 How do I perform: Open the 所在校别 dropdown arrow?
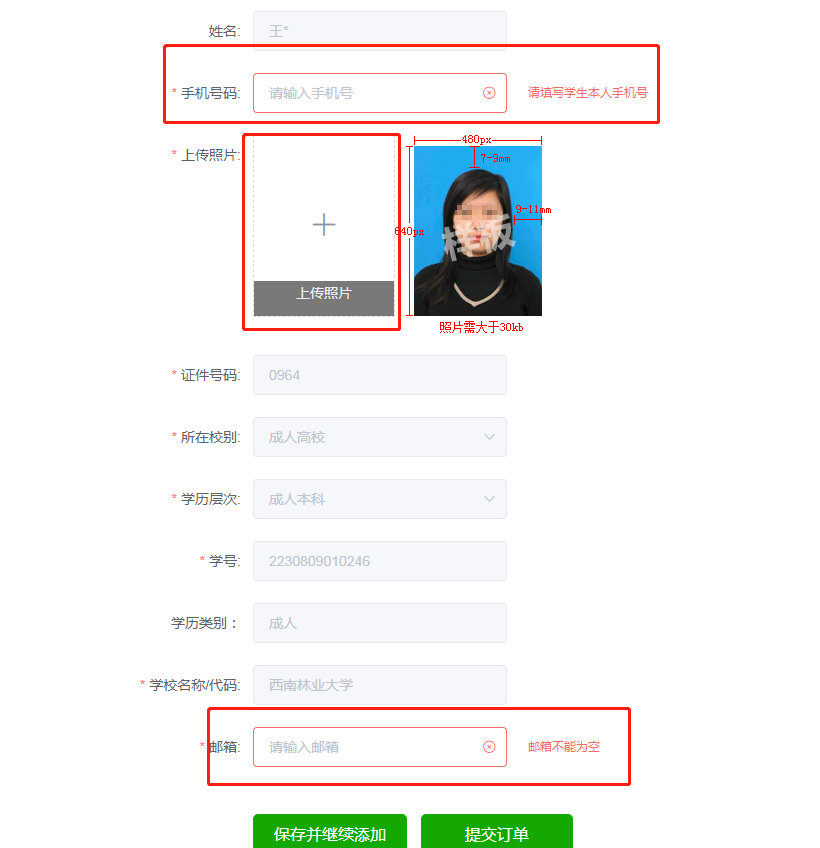(489, 437)
